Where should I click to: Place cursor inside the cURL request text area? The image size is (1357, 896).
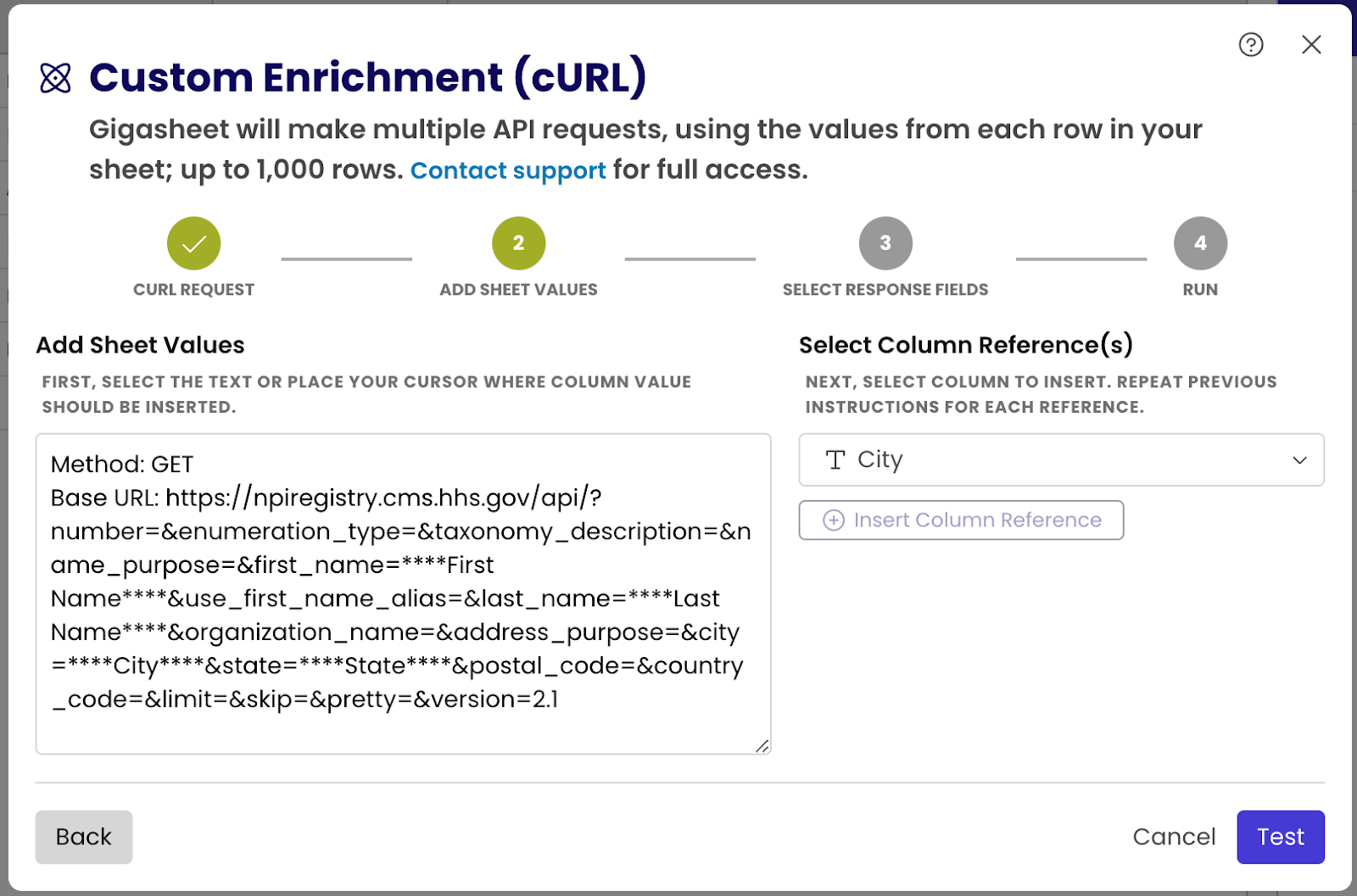403,593
